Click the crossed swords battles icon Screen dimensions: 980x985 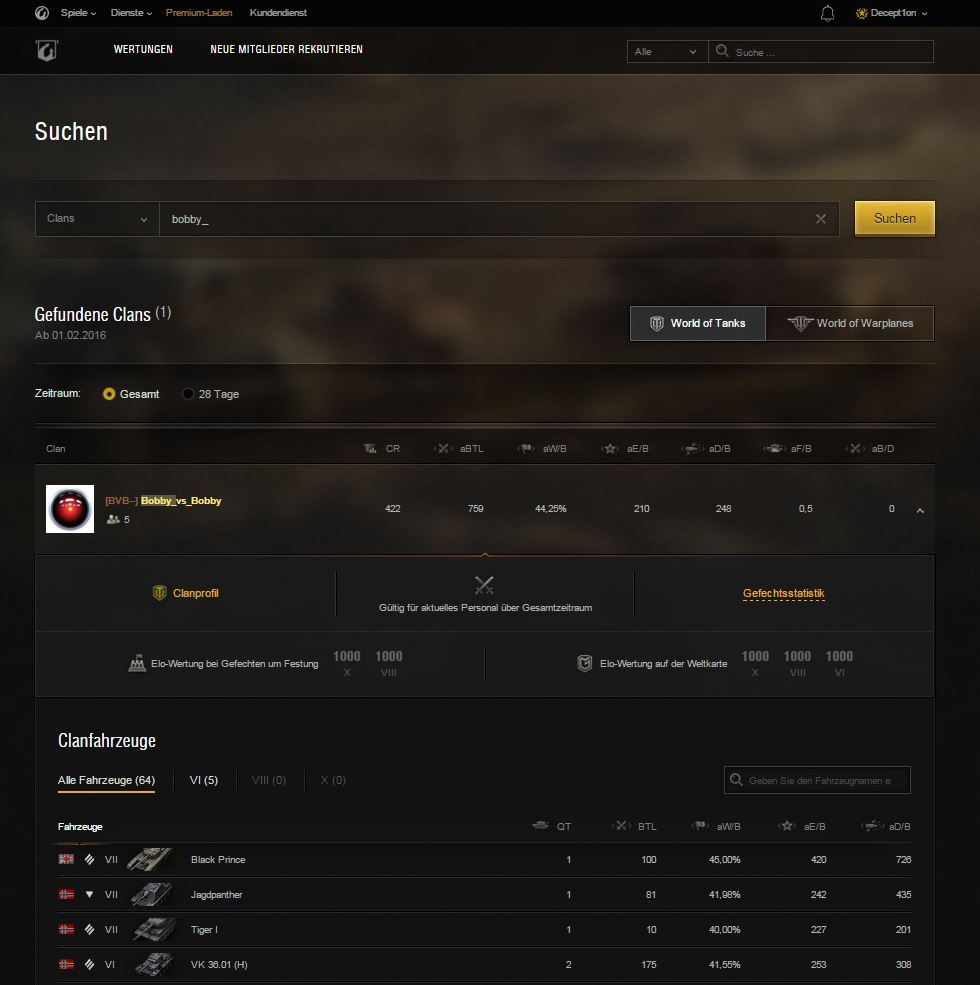(x=484, y=585)
